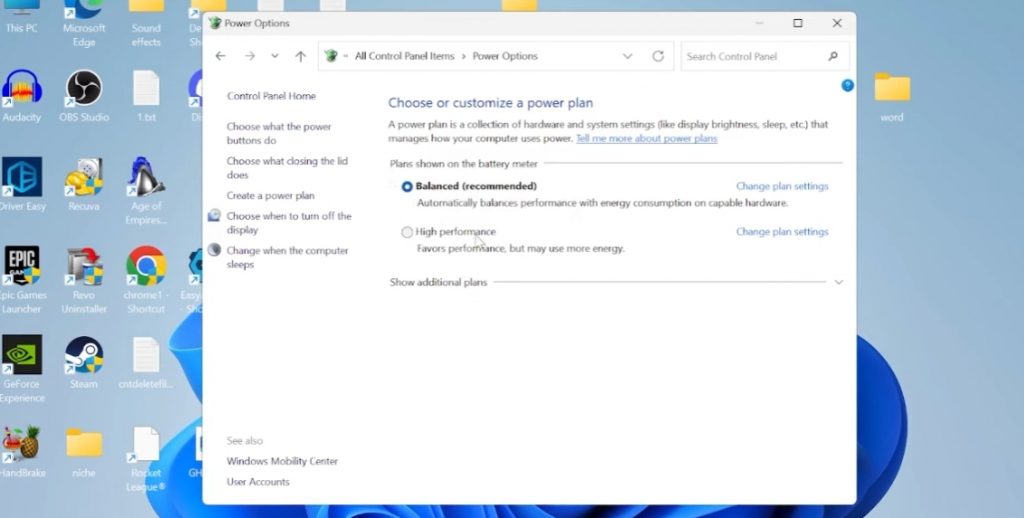This screenshot has width=1024, height=518.
Task: Select the Steam desktop icon
Action: click(84, 362)
